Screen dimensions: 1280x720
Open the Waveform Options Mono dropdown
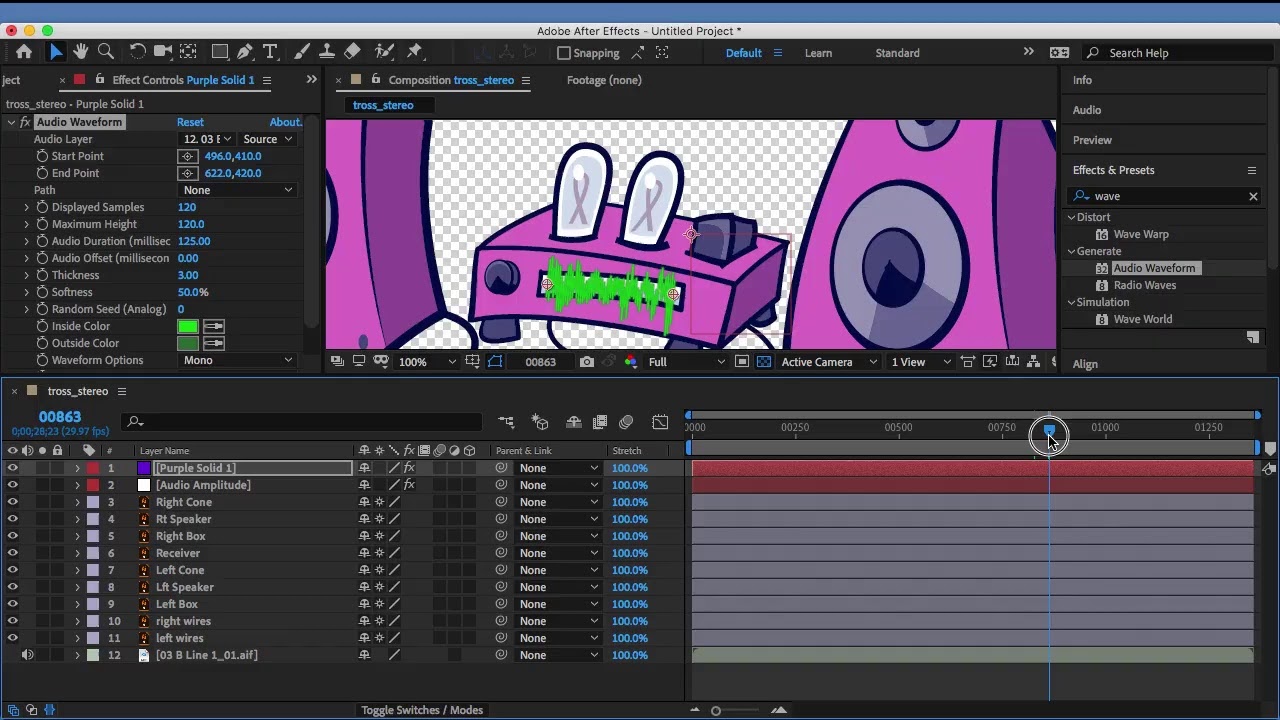click(237, 360)
